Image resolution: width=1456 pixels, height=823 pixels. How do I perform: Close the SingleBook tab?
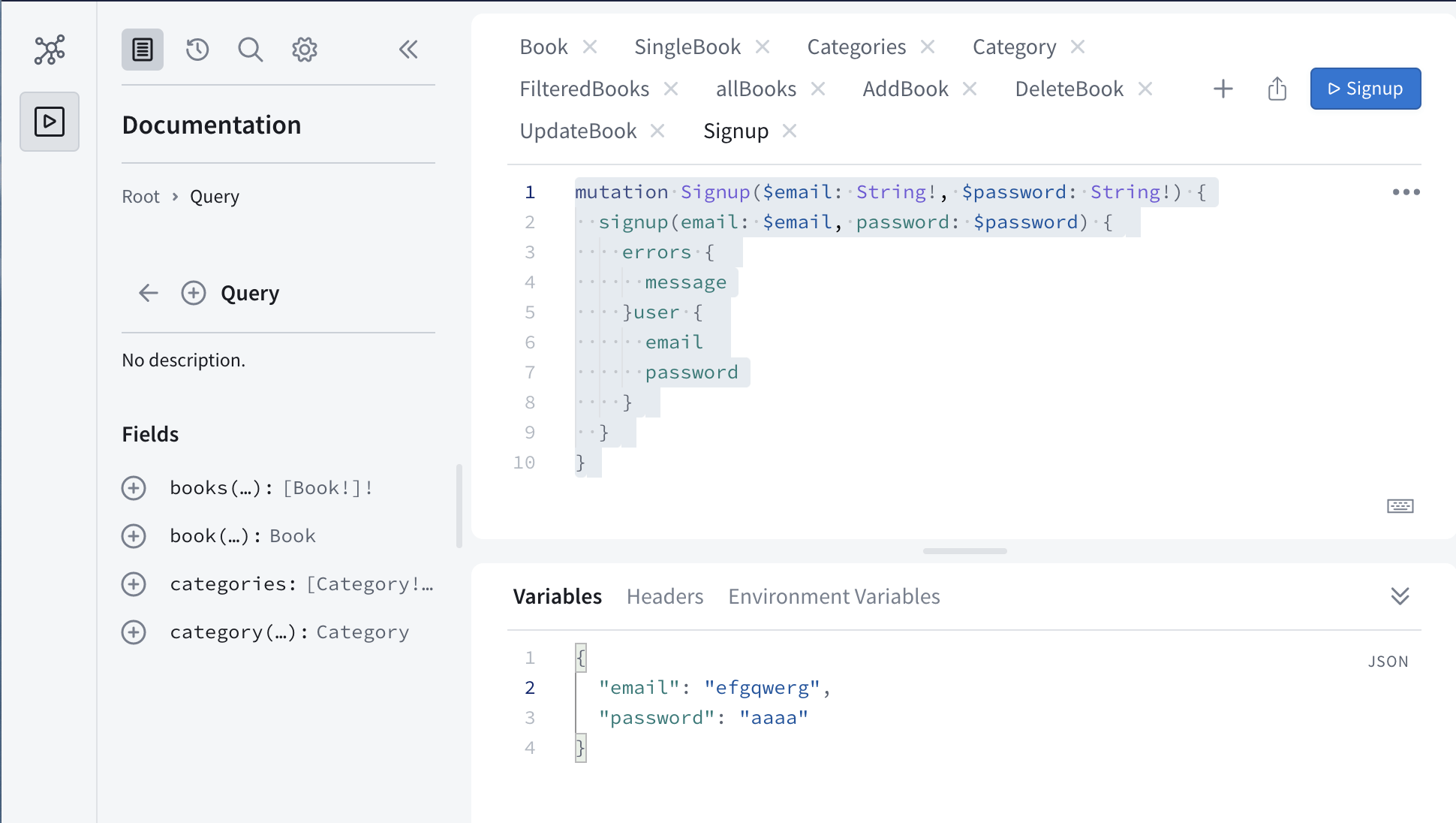tap(763, 47)
